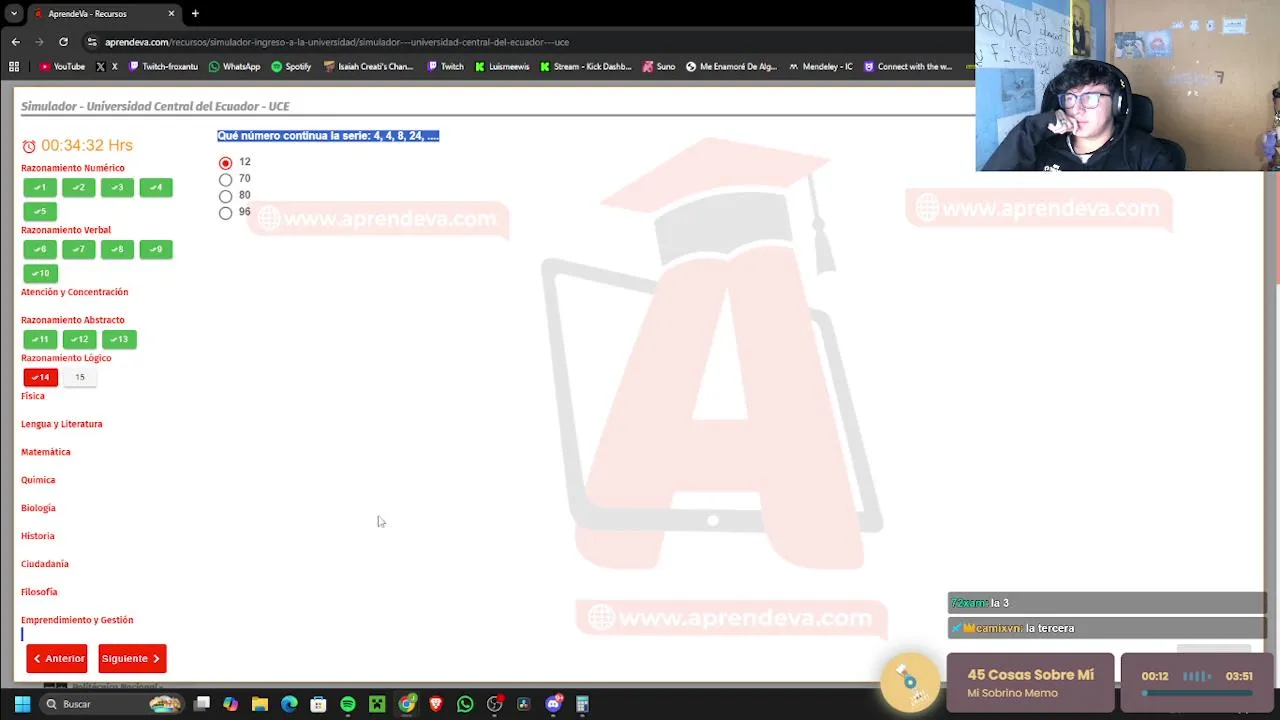
Task: Select answer option 12
Action: click(x=225, y=163)
